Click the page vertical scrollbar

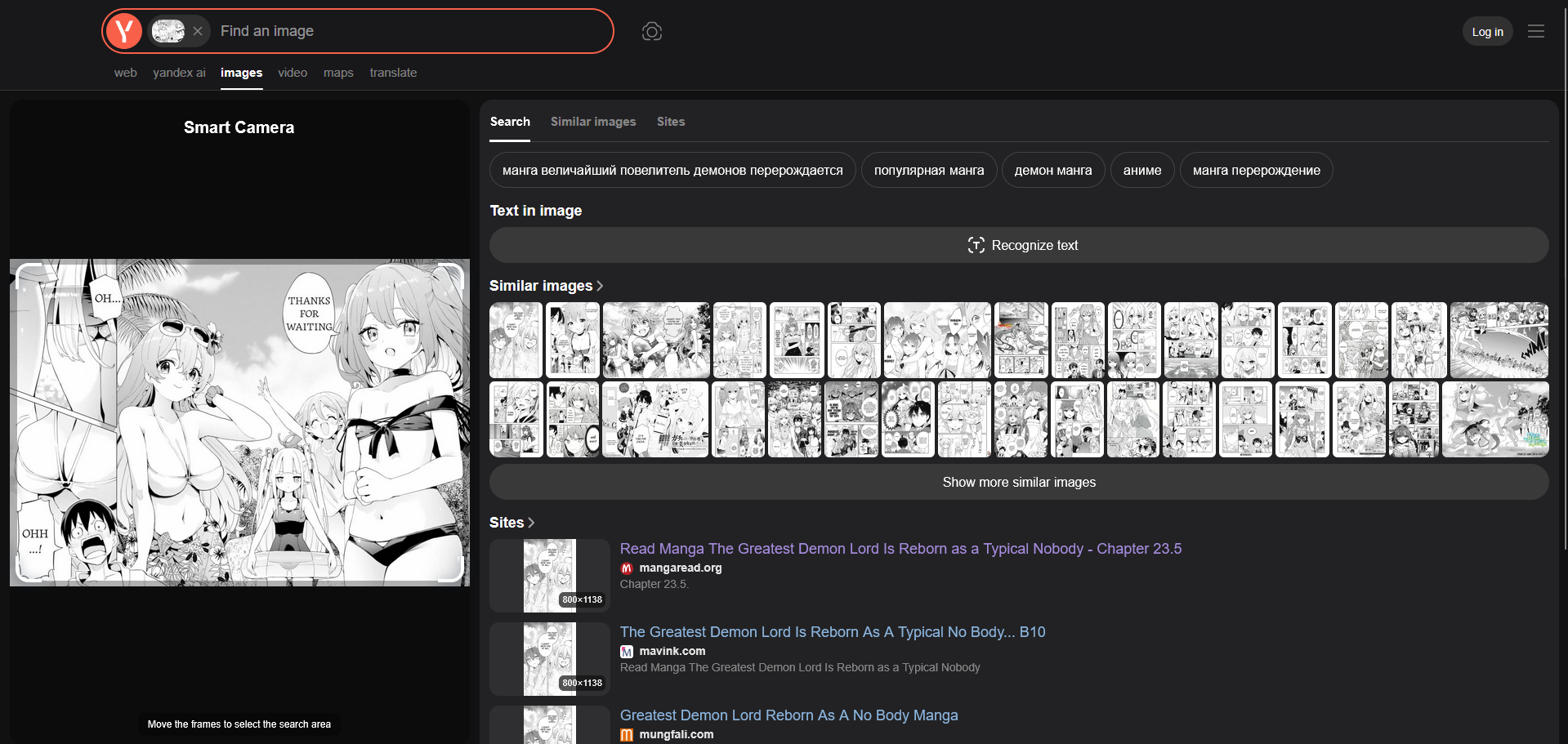tap(1564, 278)
